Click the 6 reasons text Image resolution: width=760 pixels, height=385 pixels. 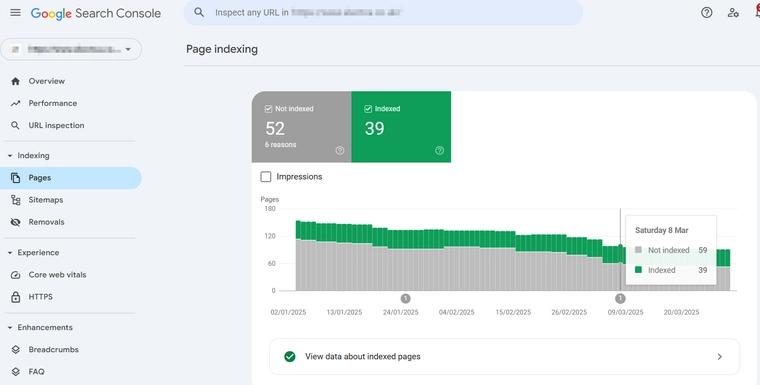280,145
